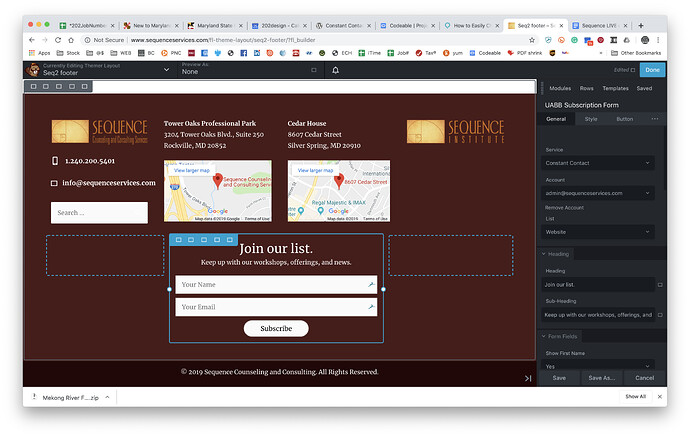Image resolution: width=690 pixels, height=437 pixels.
Task: Bookmark this page with the star
Action: (532, 40)
